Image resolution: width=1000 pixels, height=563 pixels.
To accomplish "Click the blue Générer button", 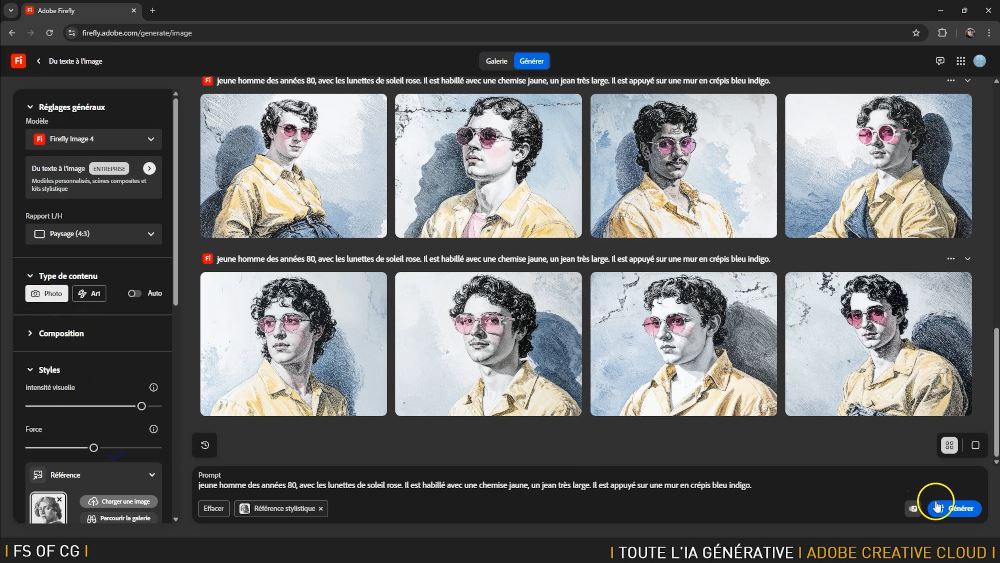I will [955, 509].
